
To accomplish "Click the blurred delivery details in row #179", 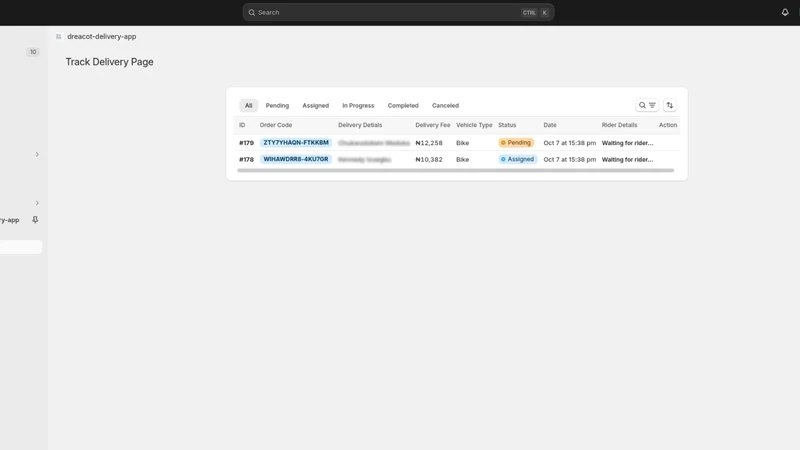I will coord(374,143).
